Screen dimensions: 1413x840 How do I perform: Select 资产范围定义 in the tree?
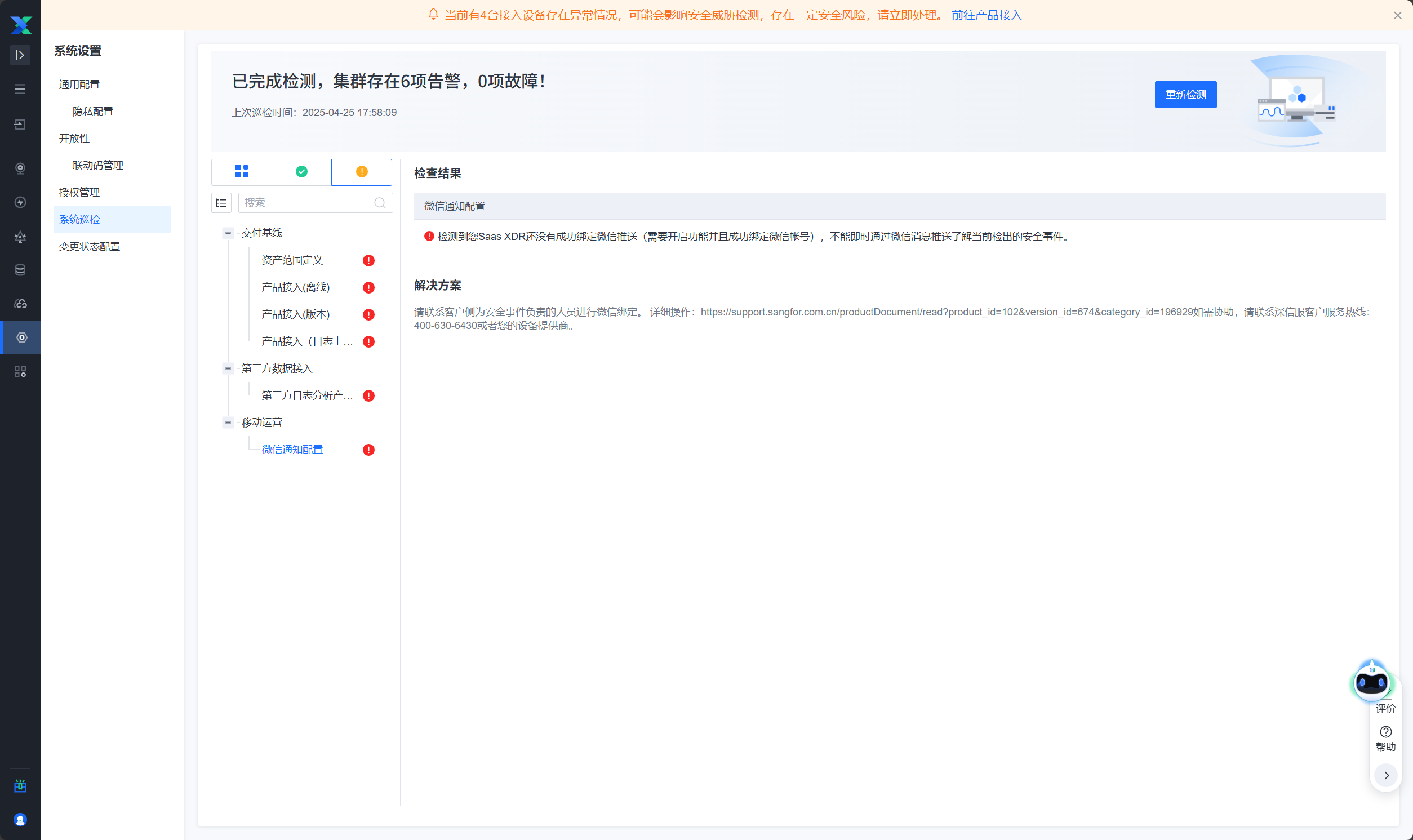[292, 260]
